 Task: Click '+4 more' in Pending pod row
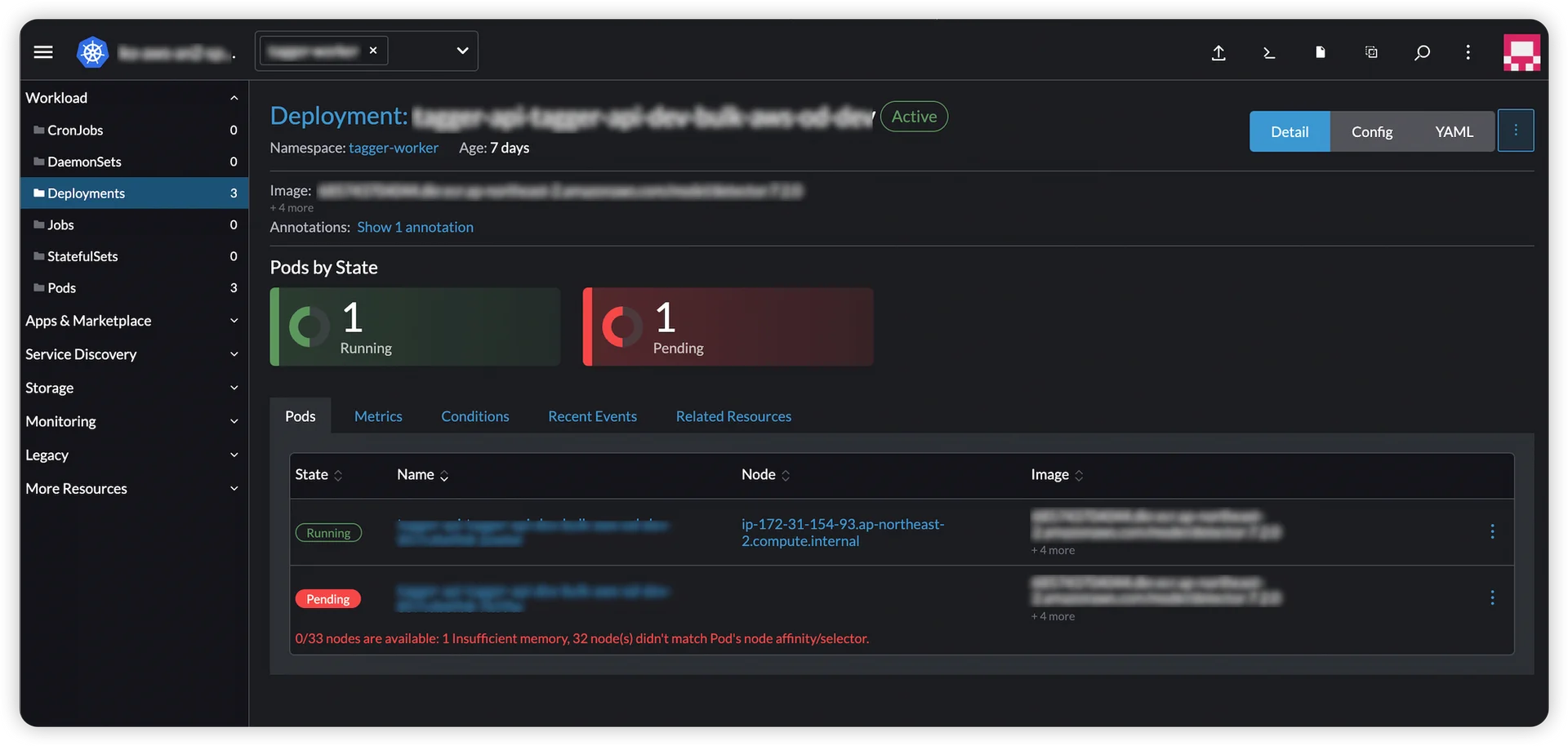[x=1053, y=616]
